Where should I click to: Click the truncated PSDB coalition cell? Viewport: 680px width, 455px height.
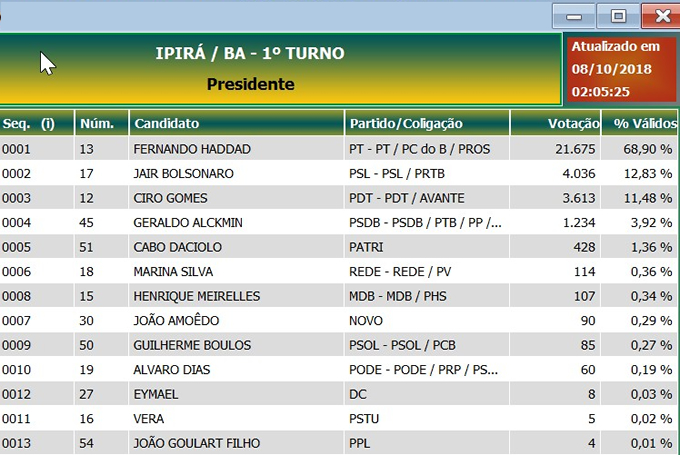[427, 223]
